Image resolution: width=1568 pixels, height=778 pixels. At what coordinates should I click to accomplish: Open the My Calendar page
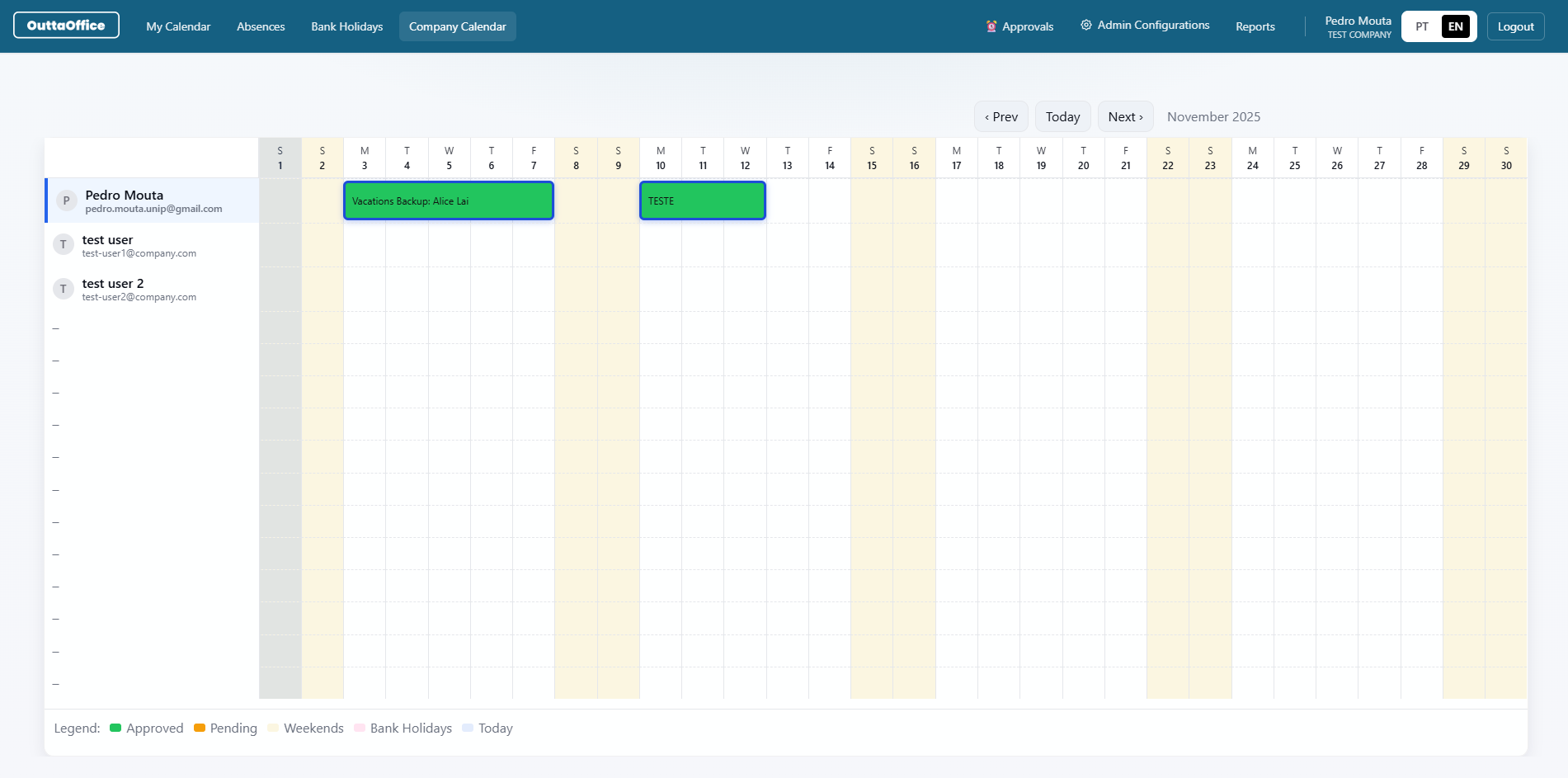tap(177, 26)
